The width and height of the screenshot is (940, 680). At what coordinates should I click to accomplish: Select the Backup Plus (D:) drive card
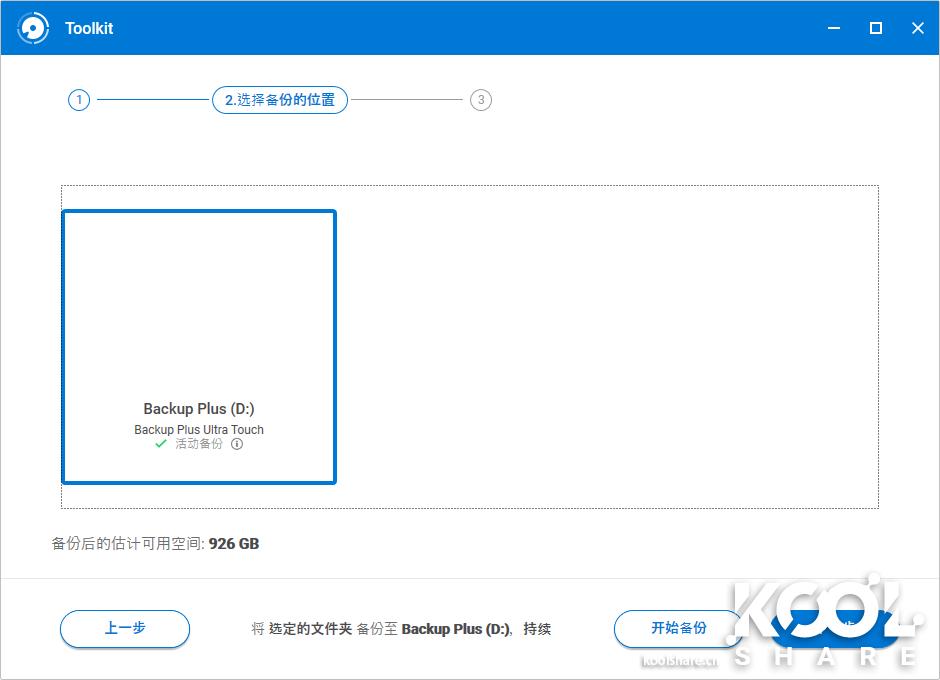tap(198, 346)
